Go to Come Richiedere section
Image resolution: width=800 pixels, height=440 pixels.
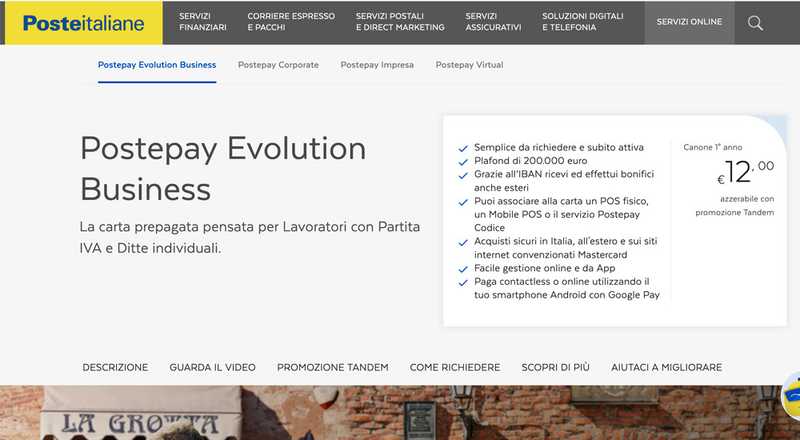455,367
